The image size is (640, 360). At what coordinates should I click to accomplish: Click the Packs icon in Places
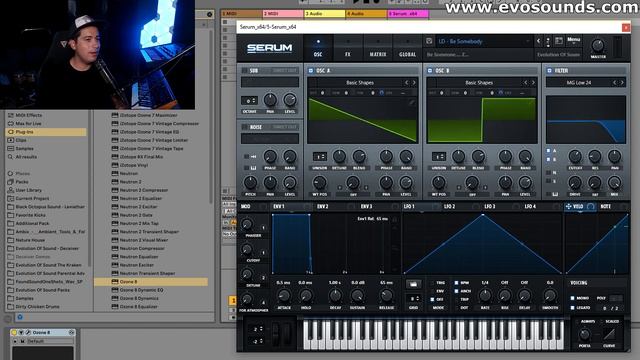(11, 182)
